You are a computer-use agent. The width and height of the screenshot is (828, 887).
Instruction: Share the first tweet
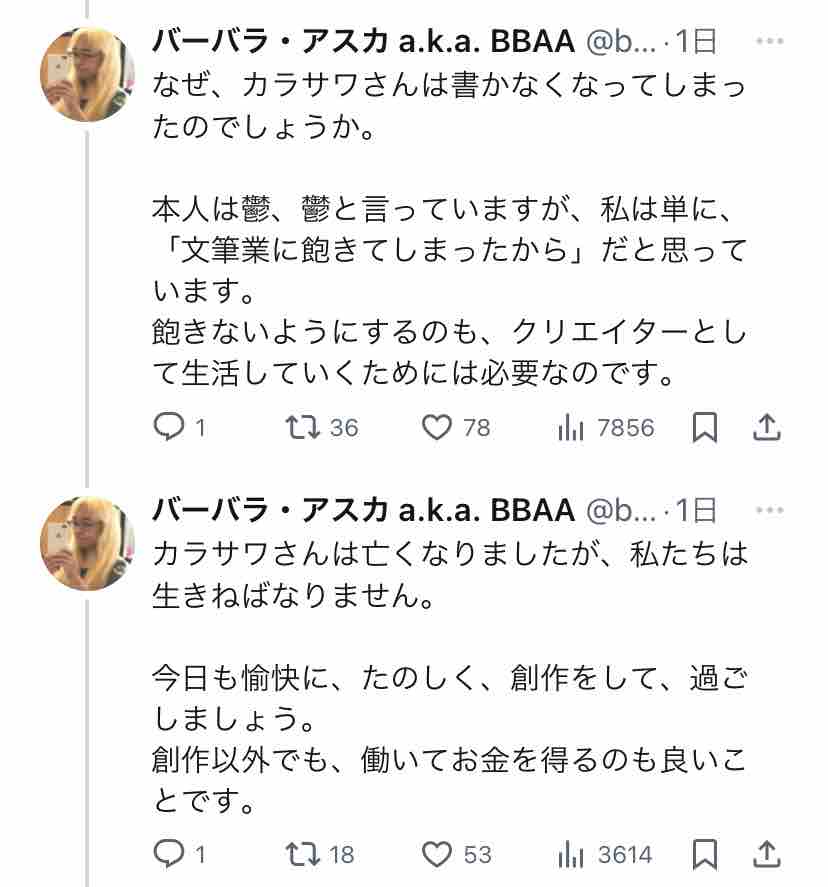[766, 428]
